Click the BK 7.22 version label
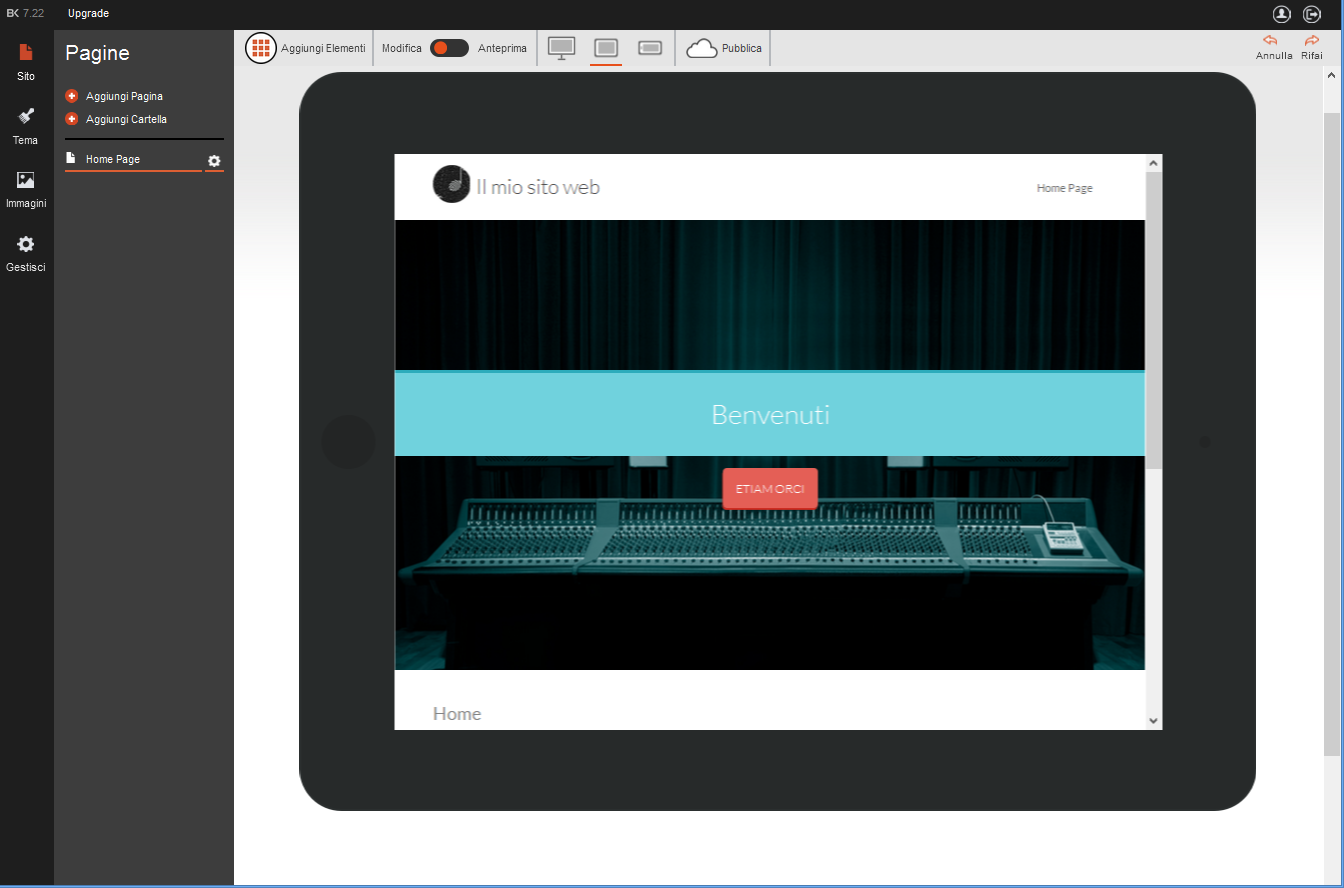The image size is (1344, 888). [x=24, y=14]
